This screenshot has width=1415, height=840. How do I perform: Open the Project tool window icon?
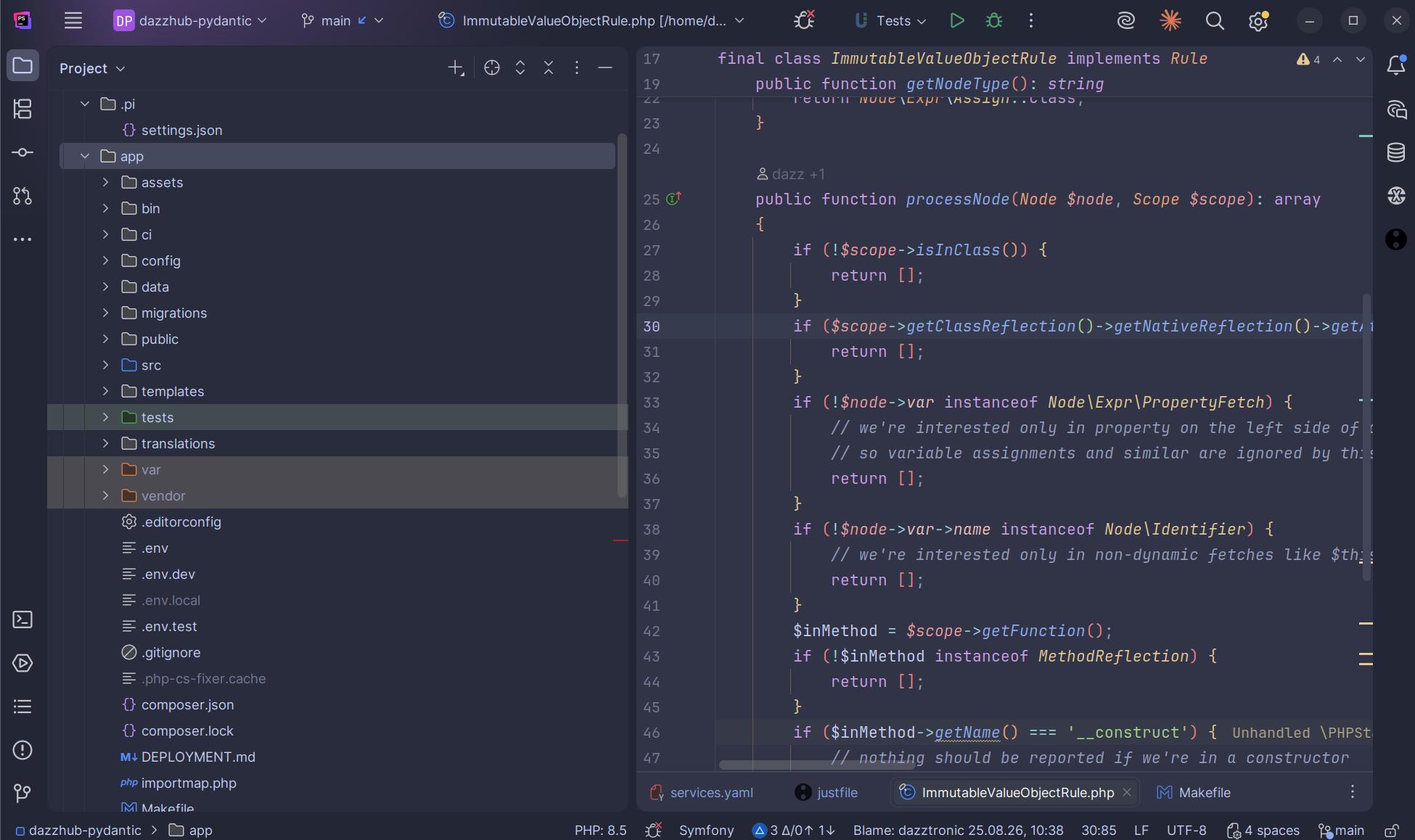click(x=22, y=65)
